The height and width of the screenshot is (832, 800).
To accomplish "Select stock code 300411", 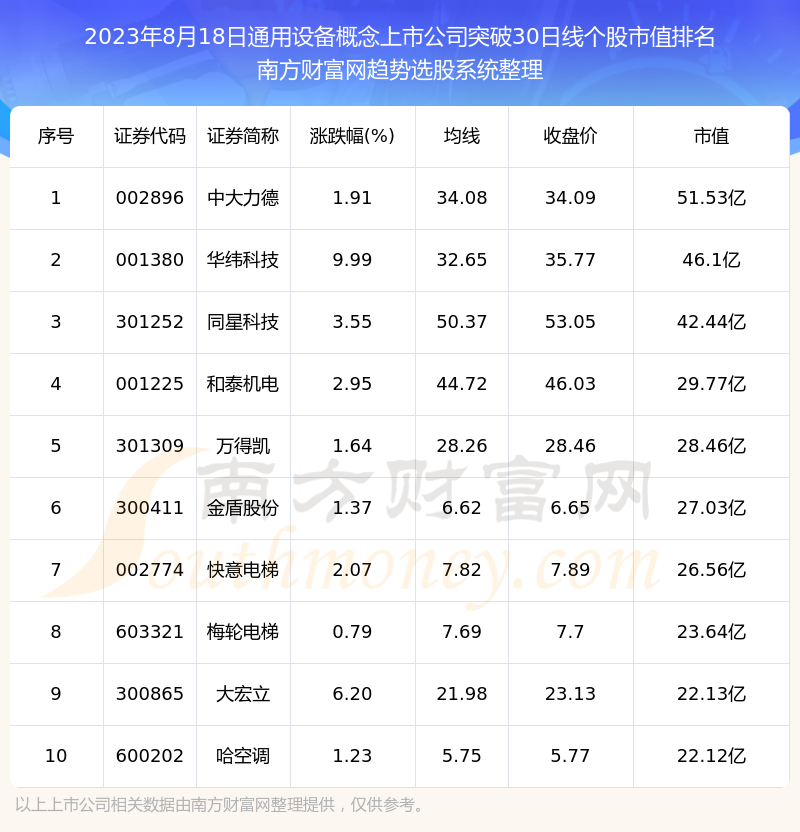I will coord(150,508).
